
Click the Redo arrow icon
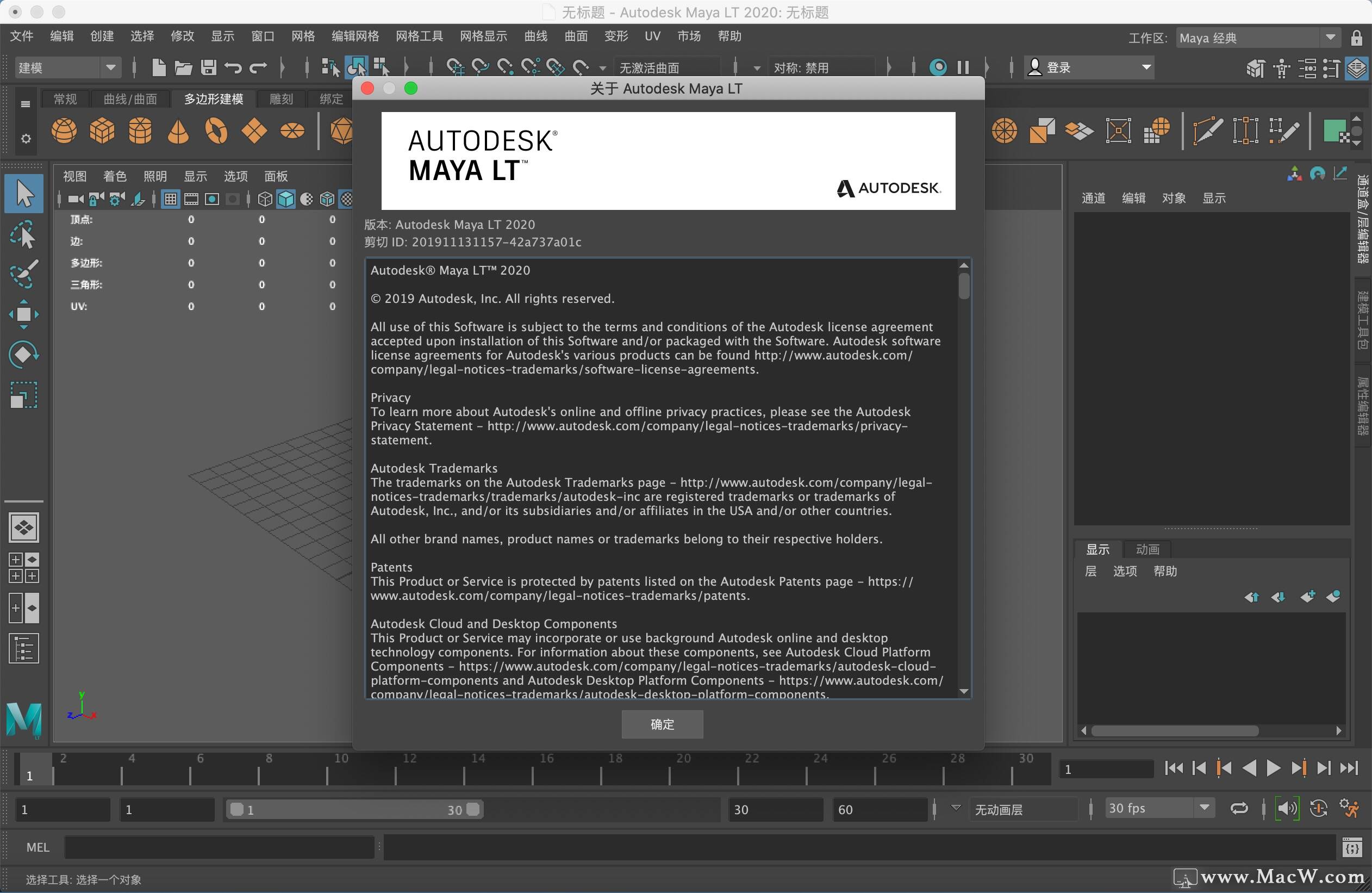point(258,67)
